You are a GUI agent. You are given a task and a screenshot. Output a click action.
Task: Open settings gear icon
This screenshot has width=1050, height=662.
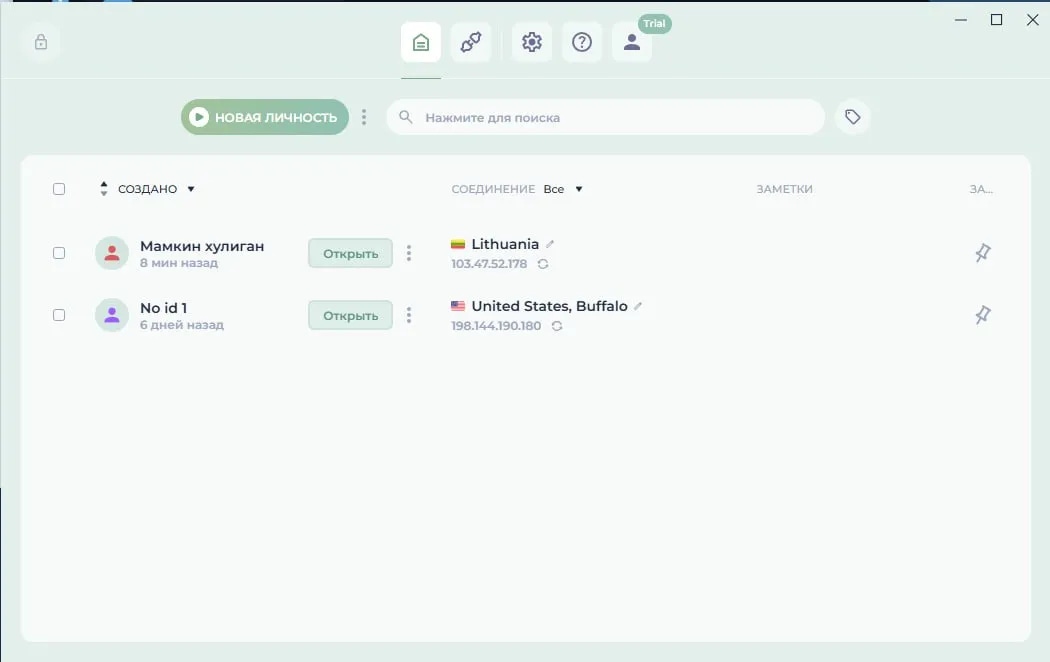click(x=532, y=42)
